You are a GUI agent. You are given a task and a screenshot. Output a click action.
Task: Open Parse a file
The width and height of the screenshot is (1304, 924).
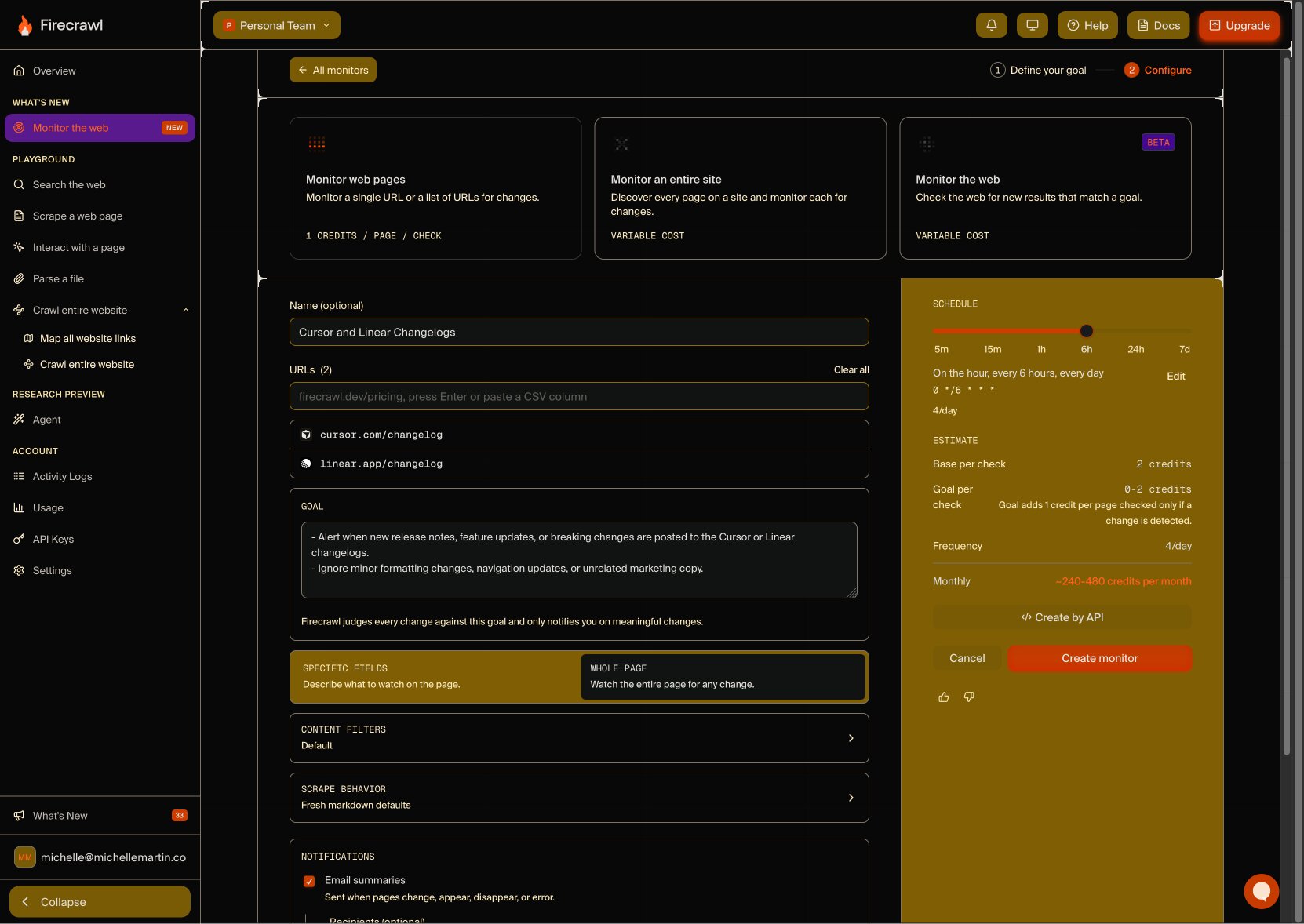100,279
